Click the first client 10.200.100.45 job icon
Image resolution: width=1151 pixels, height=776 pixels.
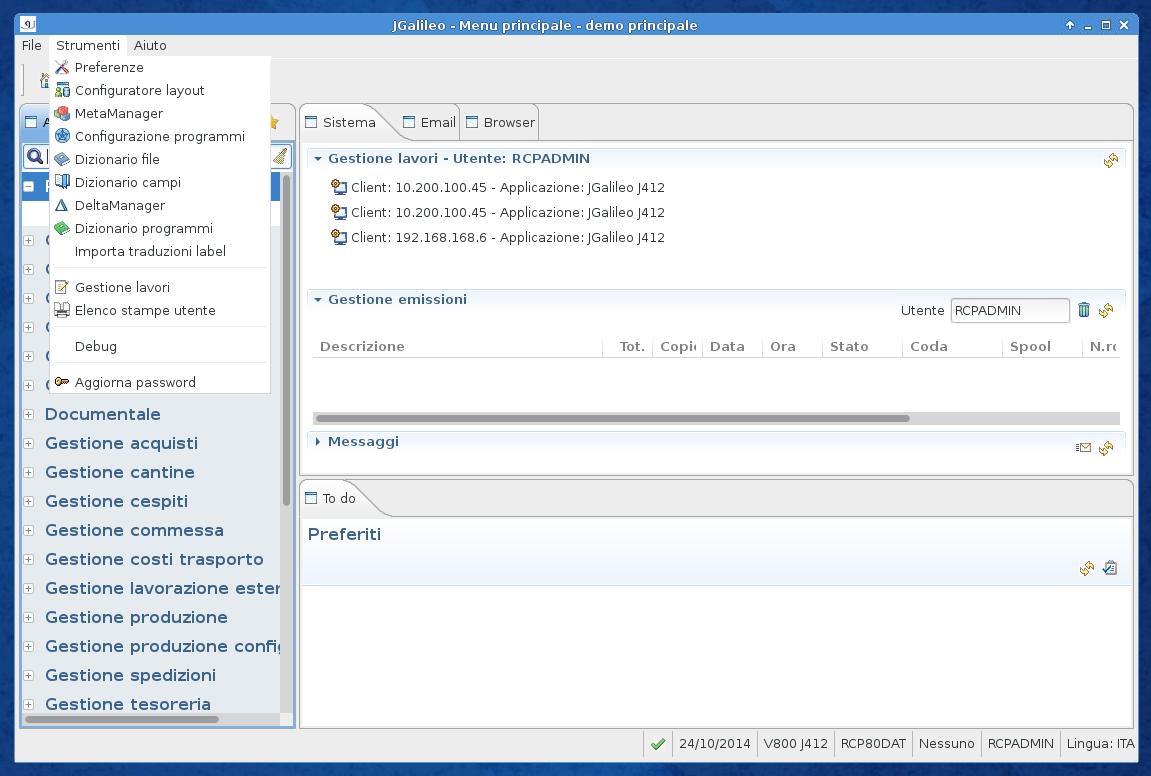338,186
